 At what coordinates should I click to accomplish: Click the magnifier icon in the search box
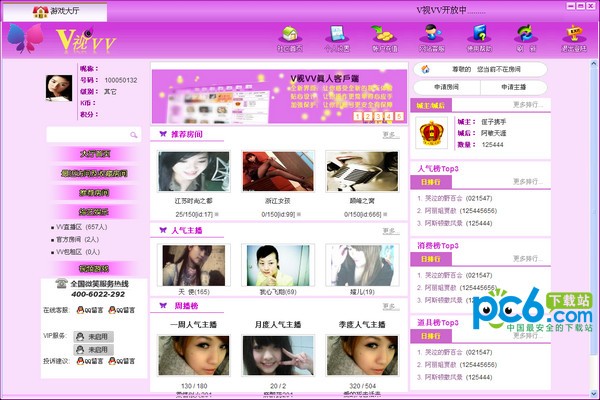(134, 135)
